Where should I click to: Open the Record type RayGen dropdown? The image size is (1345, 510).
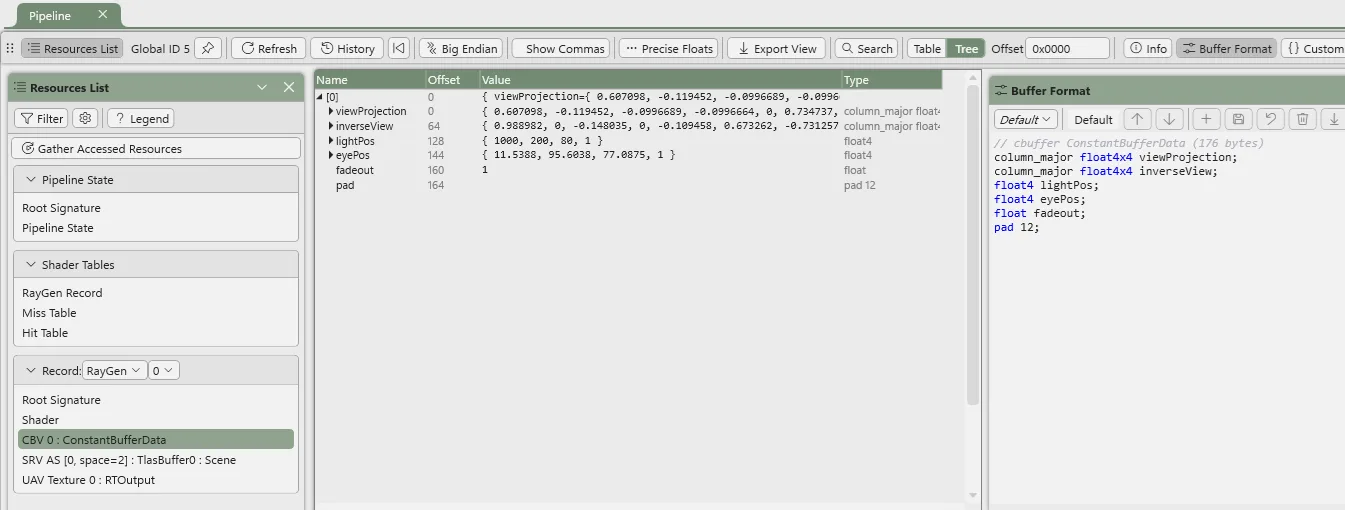pos(114,371)
